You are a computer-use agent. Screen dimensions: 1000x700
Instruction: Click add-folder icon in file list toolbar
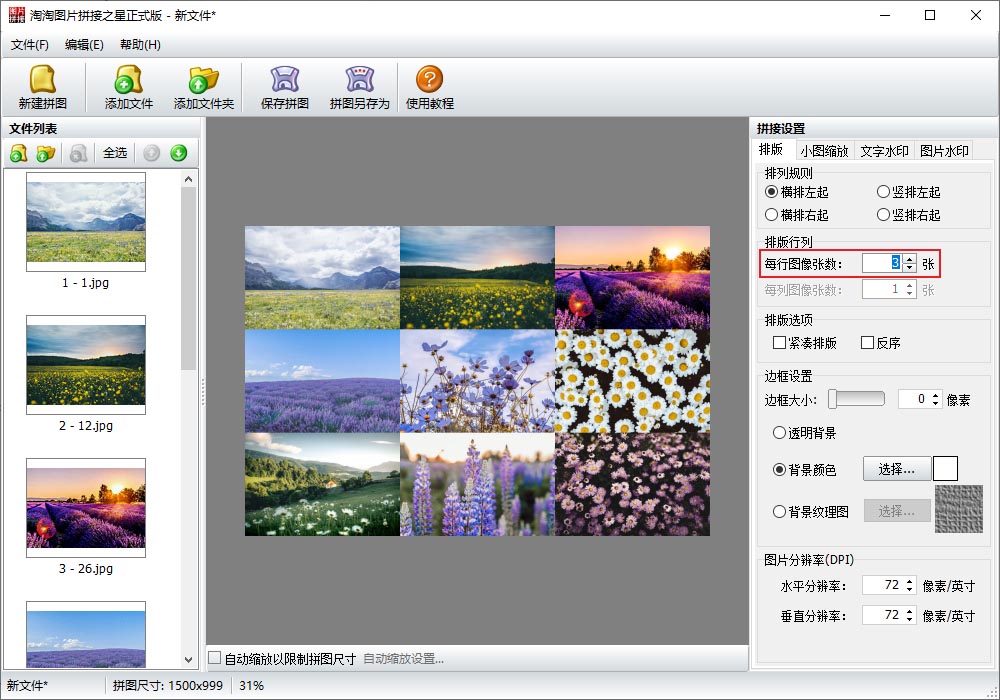click(45, 153)
